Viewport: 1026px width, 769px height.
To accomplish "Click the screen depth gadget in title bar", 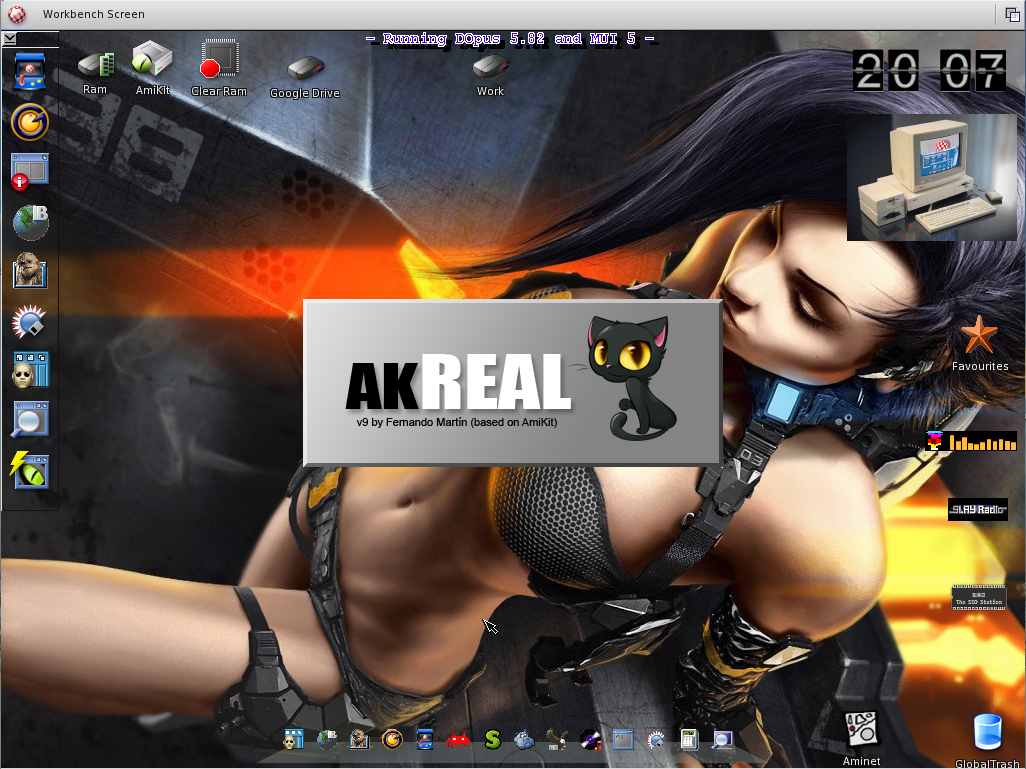I will (x=1012, y=14).
